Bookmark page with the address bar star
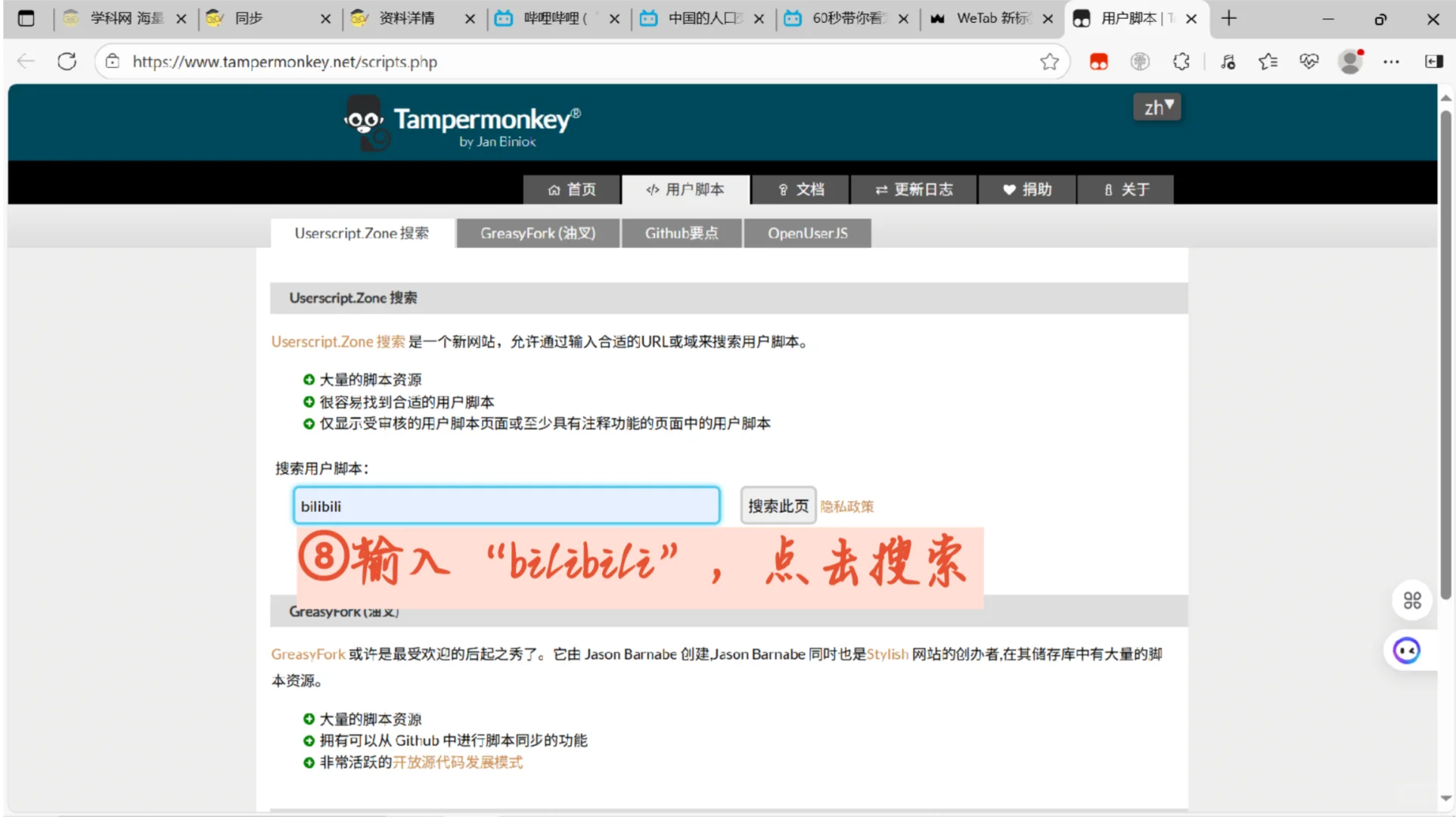The image size is (1456, 817). pos(1049,62)
